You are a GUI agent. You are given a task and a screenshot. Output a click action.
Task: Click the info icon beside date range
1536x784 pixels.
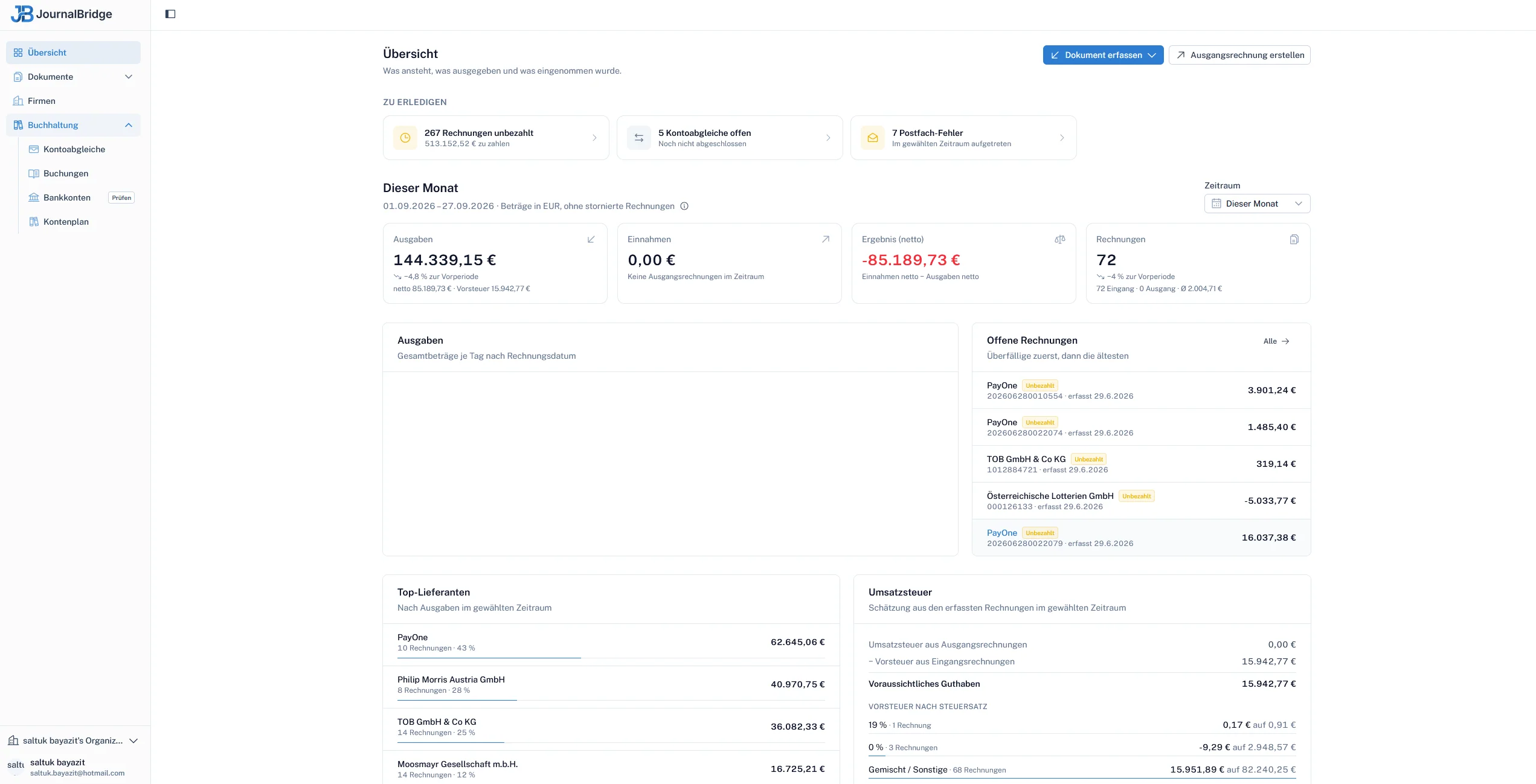click(684, 206)
